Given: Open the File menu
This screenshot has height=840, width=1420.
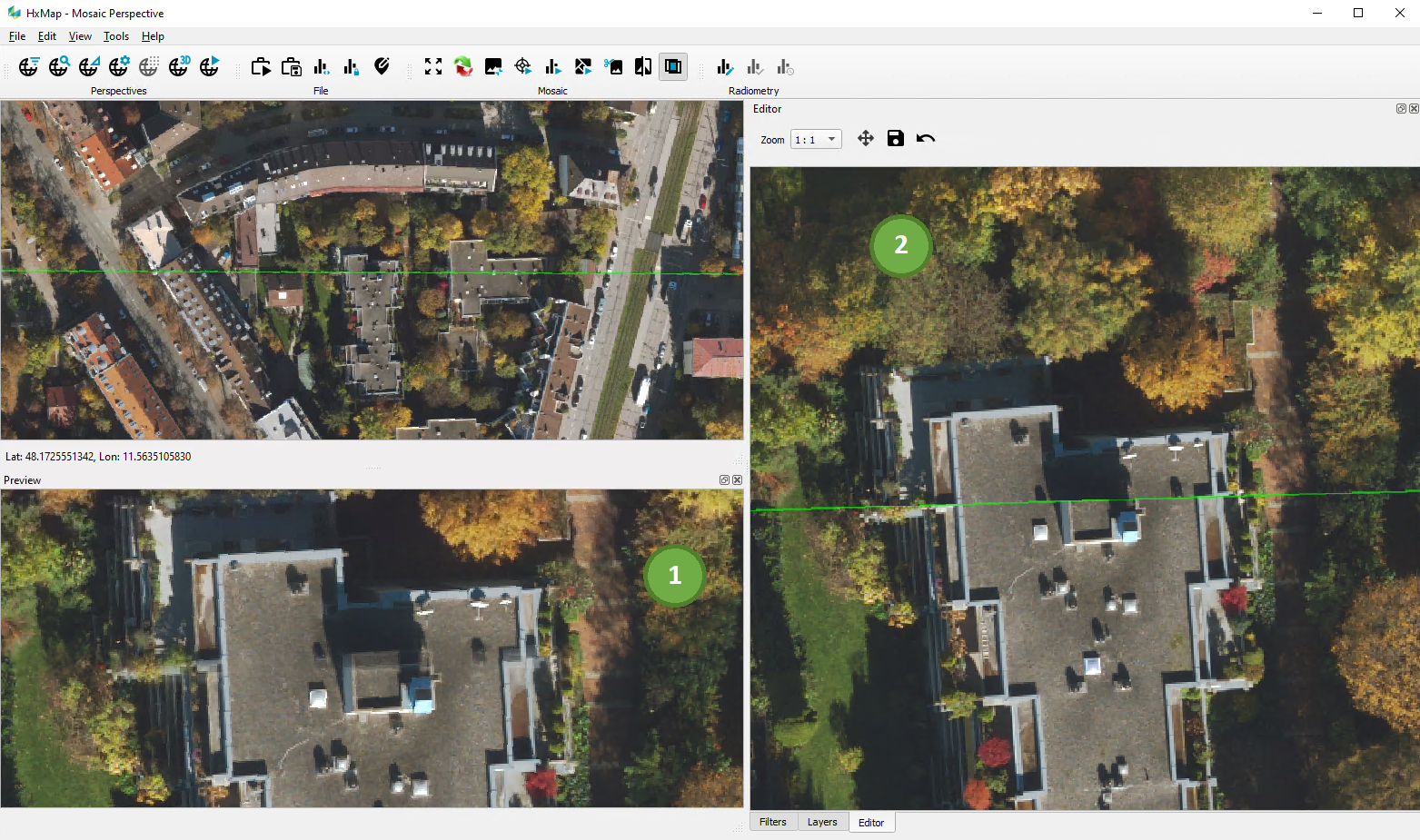Looking at the screenshot, I should (17, 36).
